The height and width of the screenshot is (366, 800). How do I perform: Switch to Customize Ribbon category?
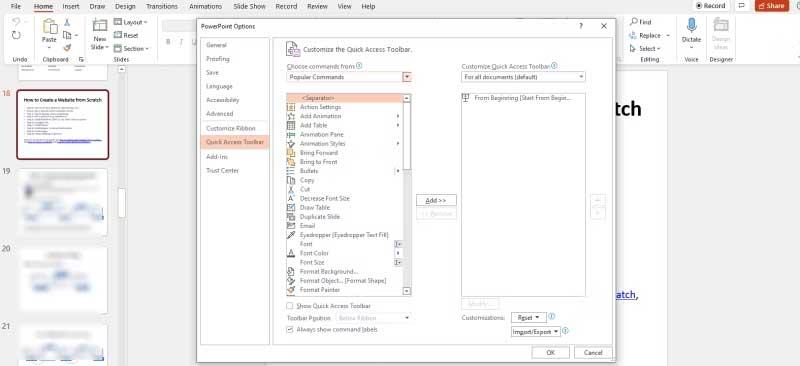point(231,128)
